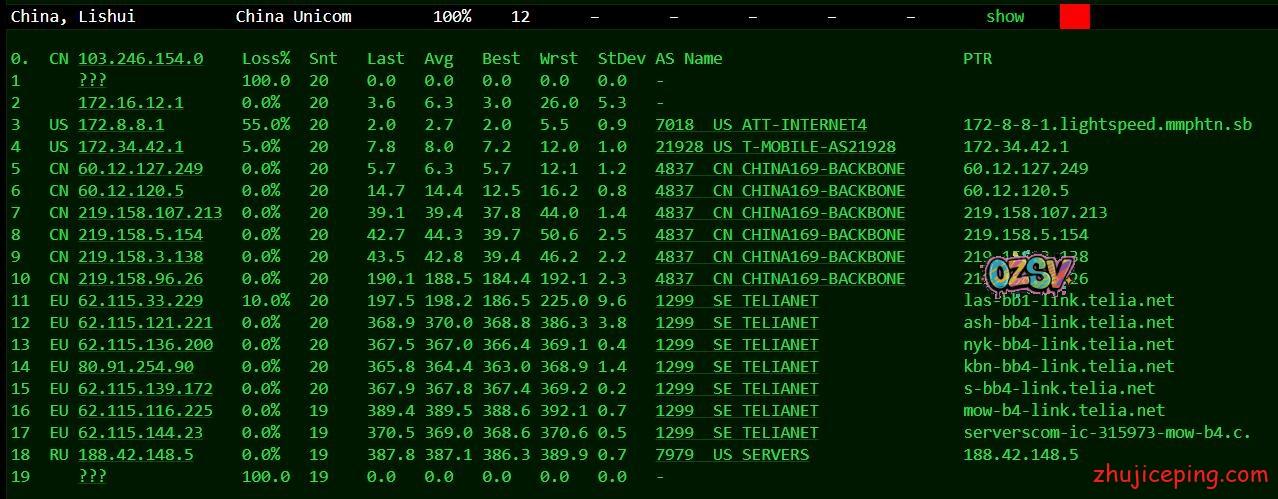This screenshot has height=499, width=1278.
Task: Click the red status square beside show
Action: (1074, 17)
